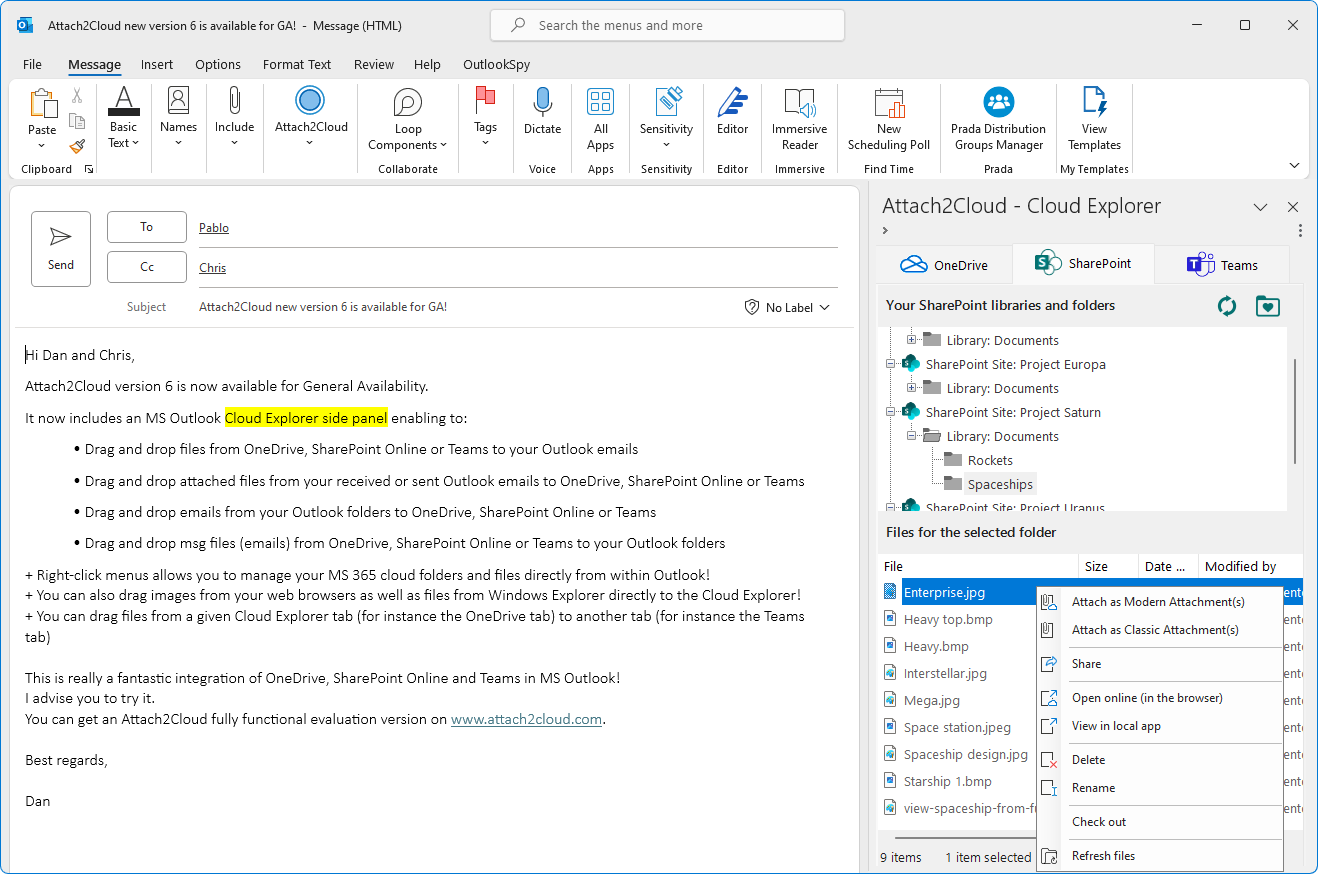The image size is (1318, 874).
Task: Click the search the menus box
Action: pos(667,25)
